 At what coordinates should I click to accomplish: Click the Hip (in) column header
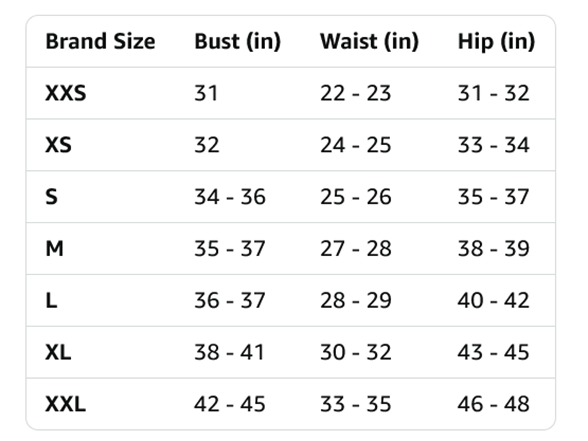pos(496,41)
